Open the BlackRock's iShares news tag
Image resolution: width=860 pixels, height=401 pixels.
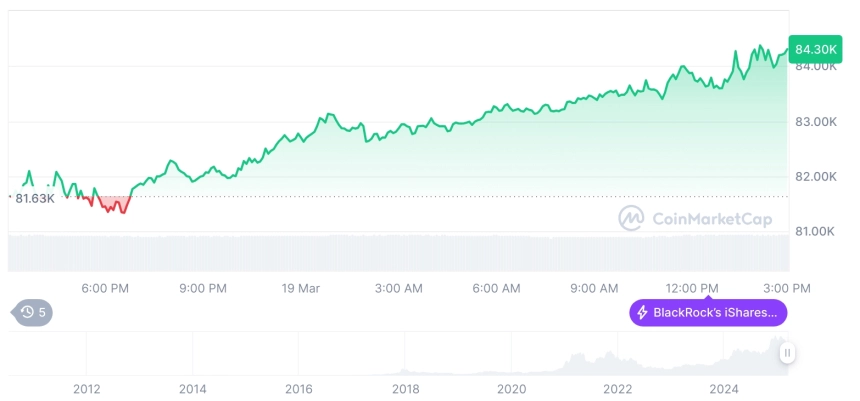pos(708,313)
